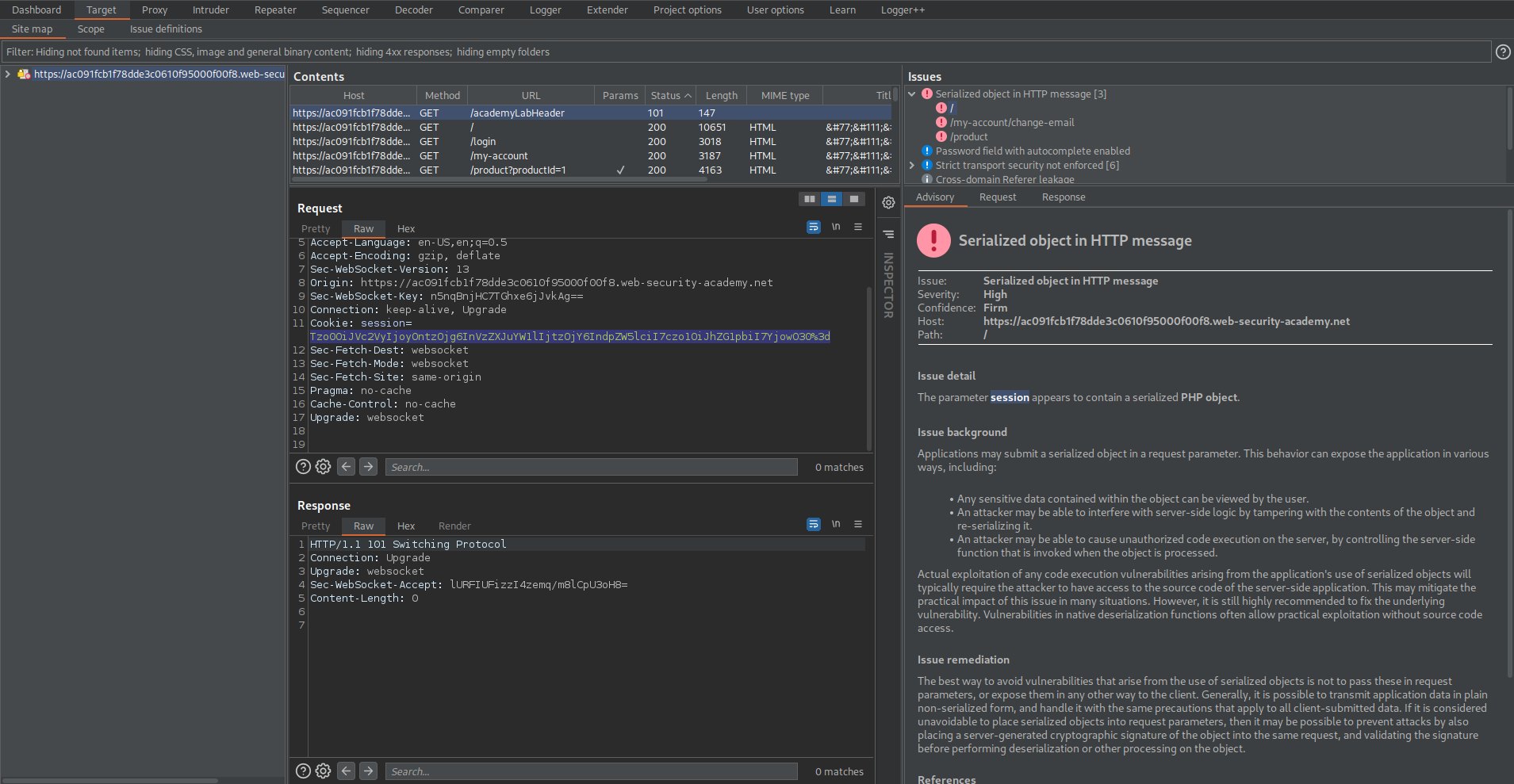Open Response search help icon
The height and width of the screenshot is (784, 1514).
pyautogui.click(x=303, y=771)
